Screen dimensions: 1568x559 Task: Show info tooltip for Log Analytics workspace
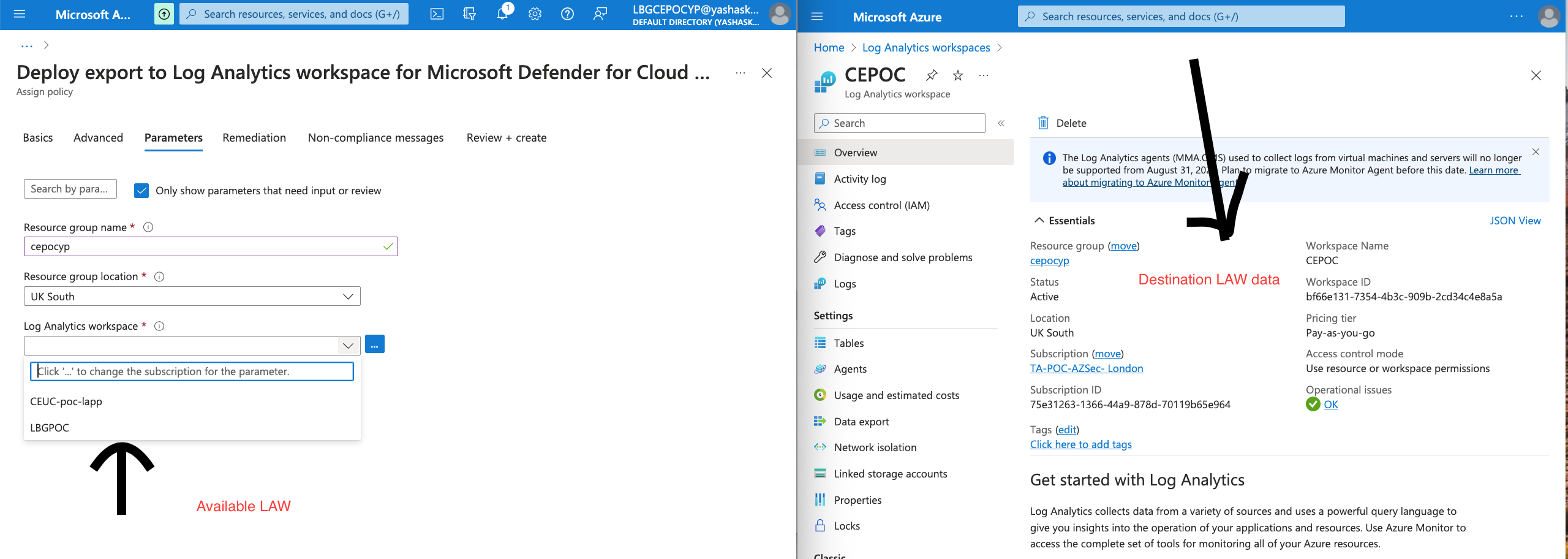point(159,326)
